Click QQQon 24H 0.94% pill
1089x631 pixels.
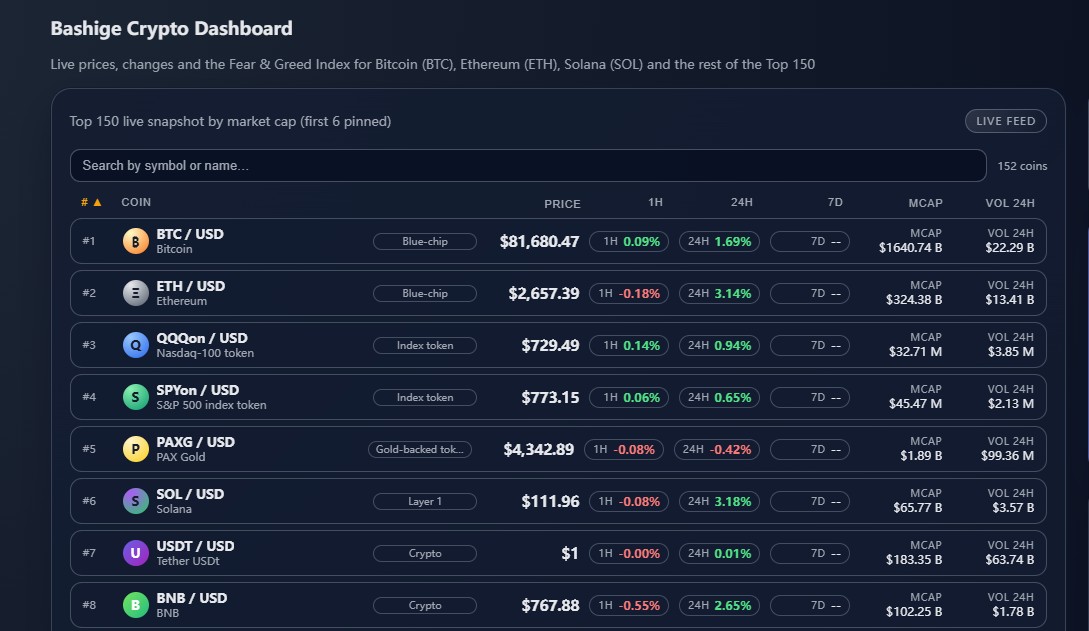click(x=720, y=346)
